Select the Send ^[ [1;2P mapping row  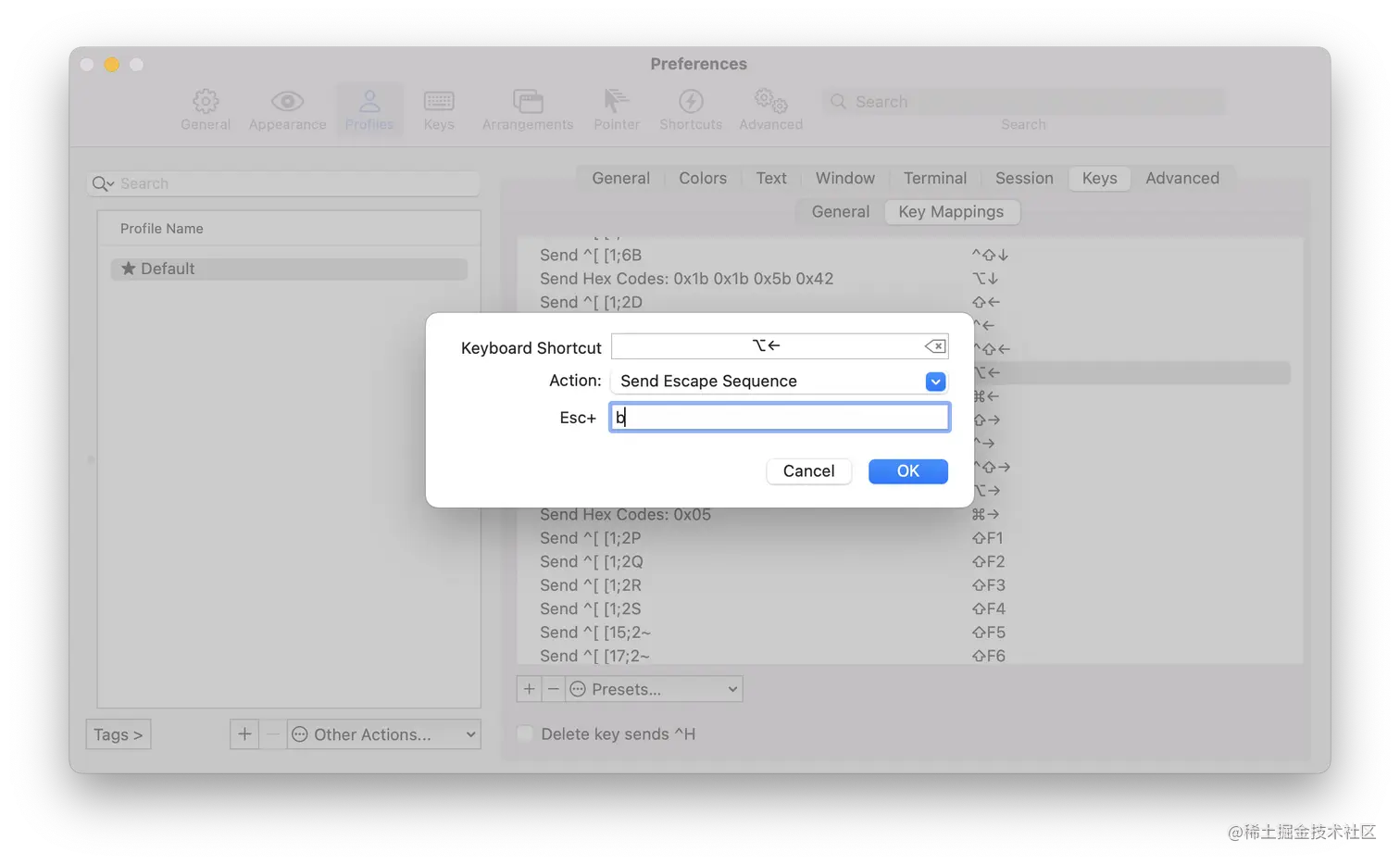tap(909, 538)
